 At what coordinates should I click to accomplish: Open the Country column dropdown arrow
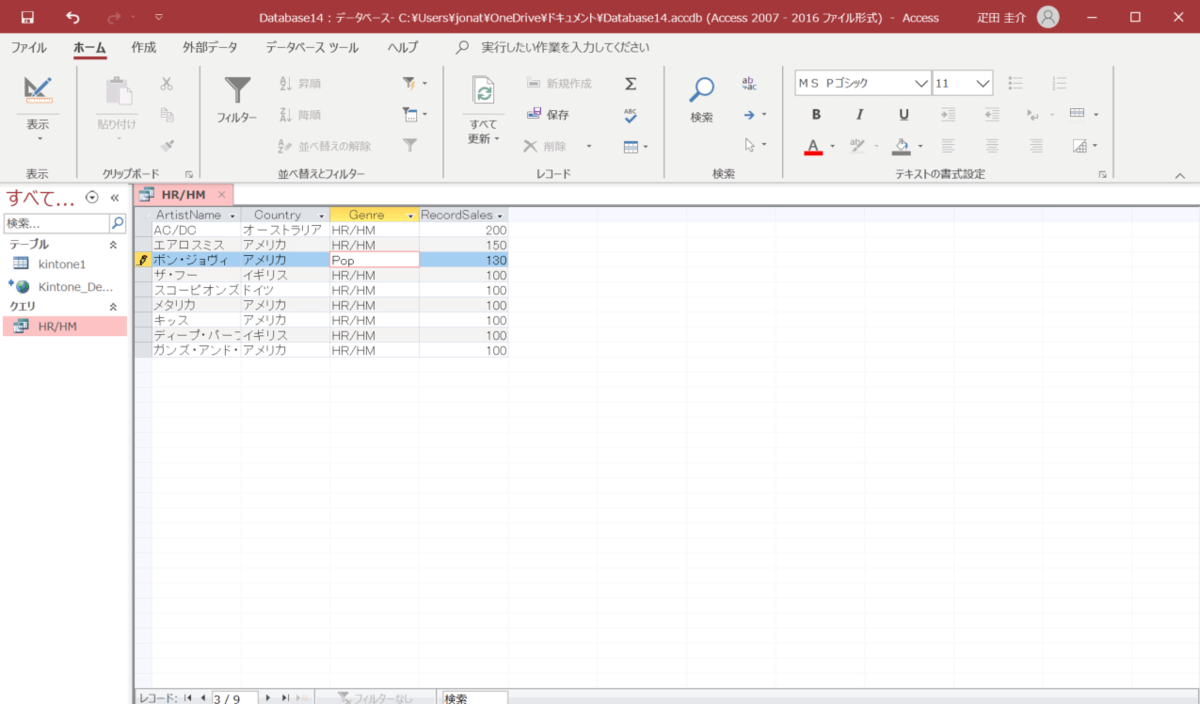[322, 215]
